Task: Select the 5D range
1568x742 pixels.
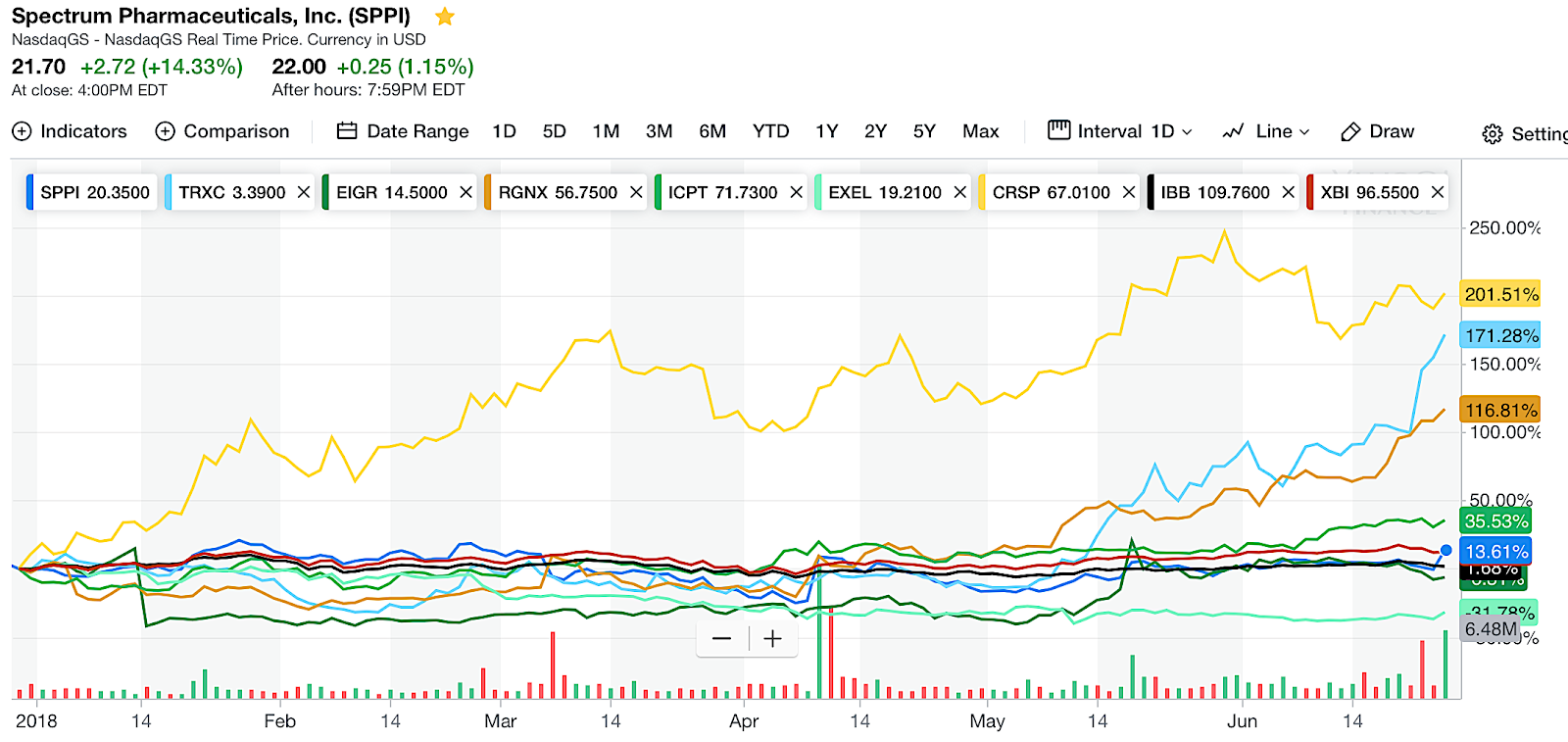Action: click(x=555, y=131)
